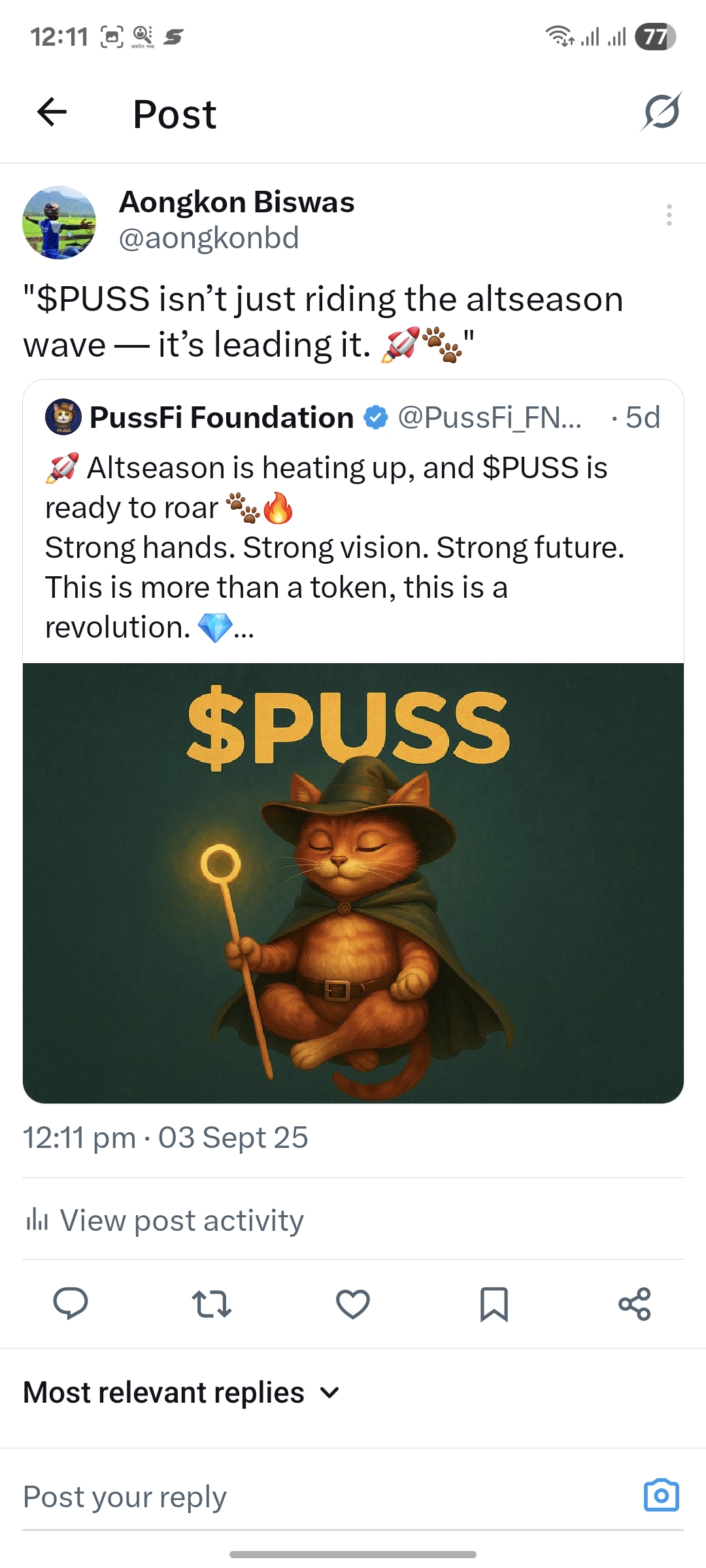
Task: Tap the @aongkonbd handle
Action: click(209, 238)
